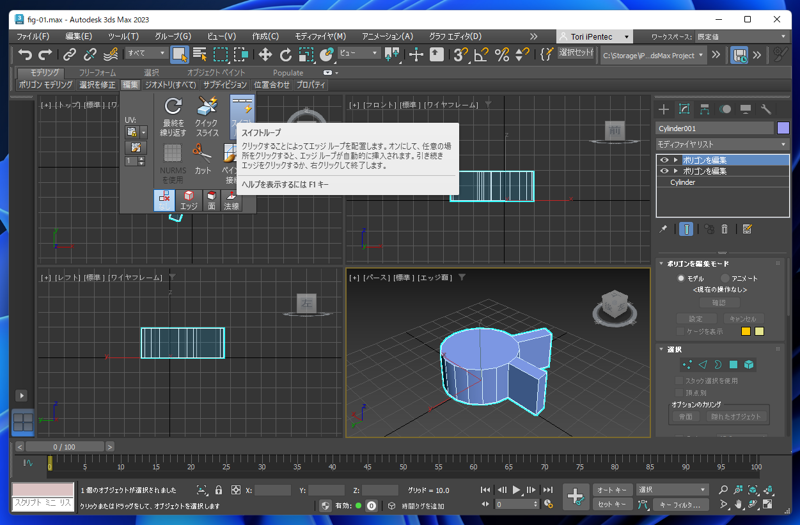The width and height of the screenshot is (800, 525).
Task: Toggle the Percent Snap icon
Action: click(502, 54)
